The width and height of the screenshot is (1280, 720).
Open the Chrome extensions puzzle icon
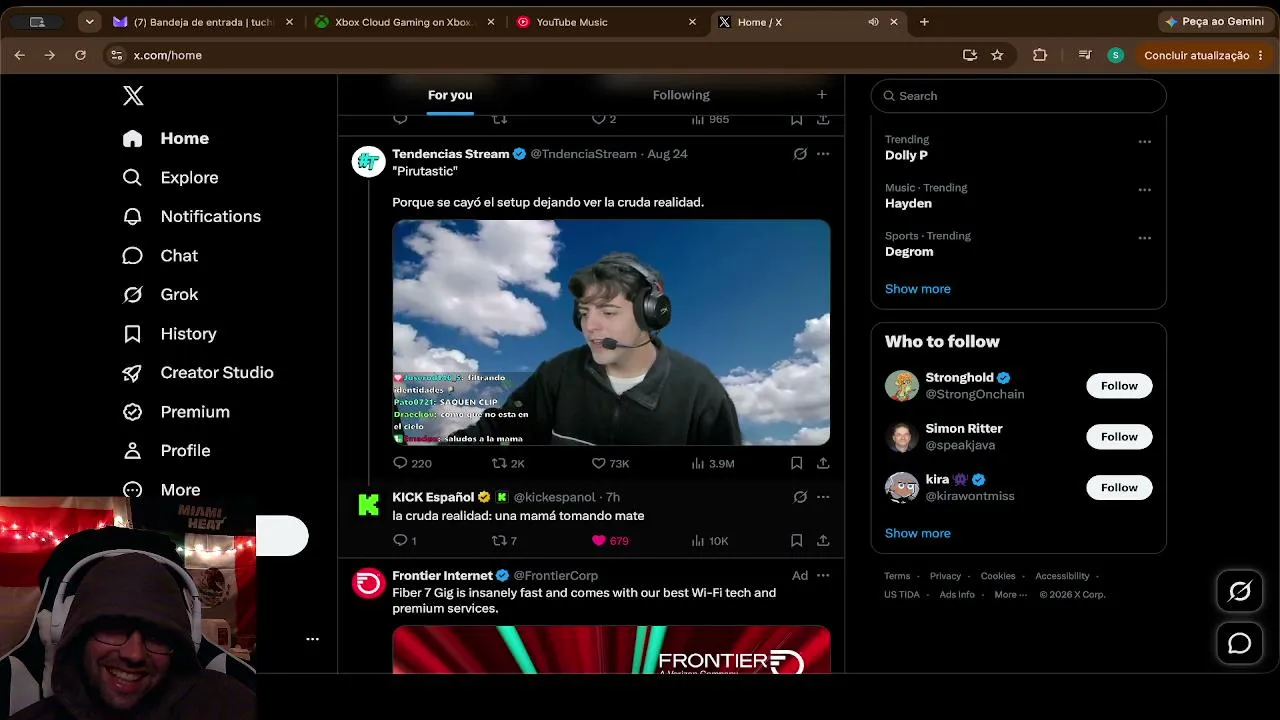tap(1040, 55)
